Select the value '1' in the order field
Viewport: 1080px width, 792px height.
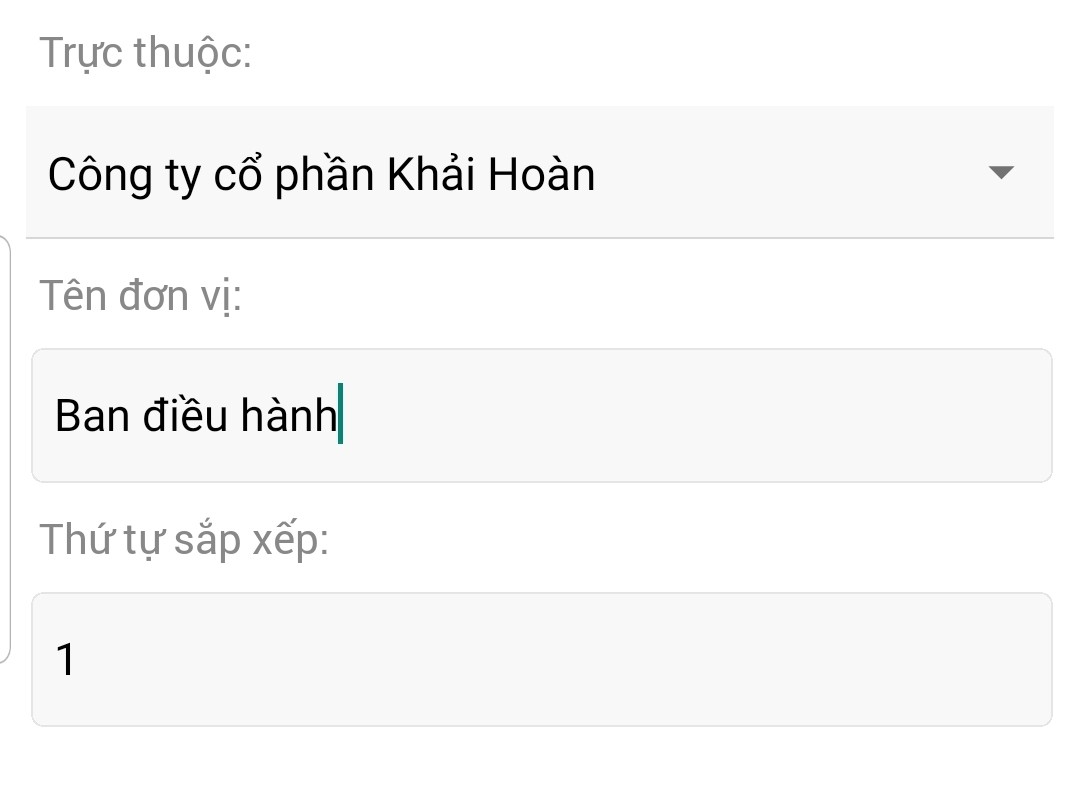click(66, 660)
